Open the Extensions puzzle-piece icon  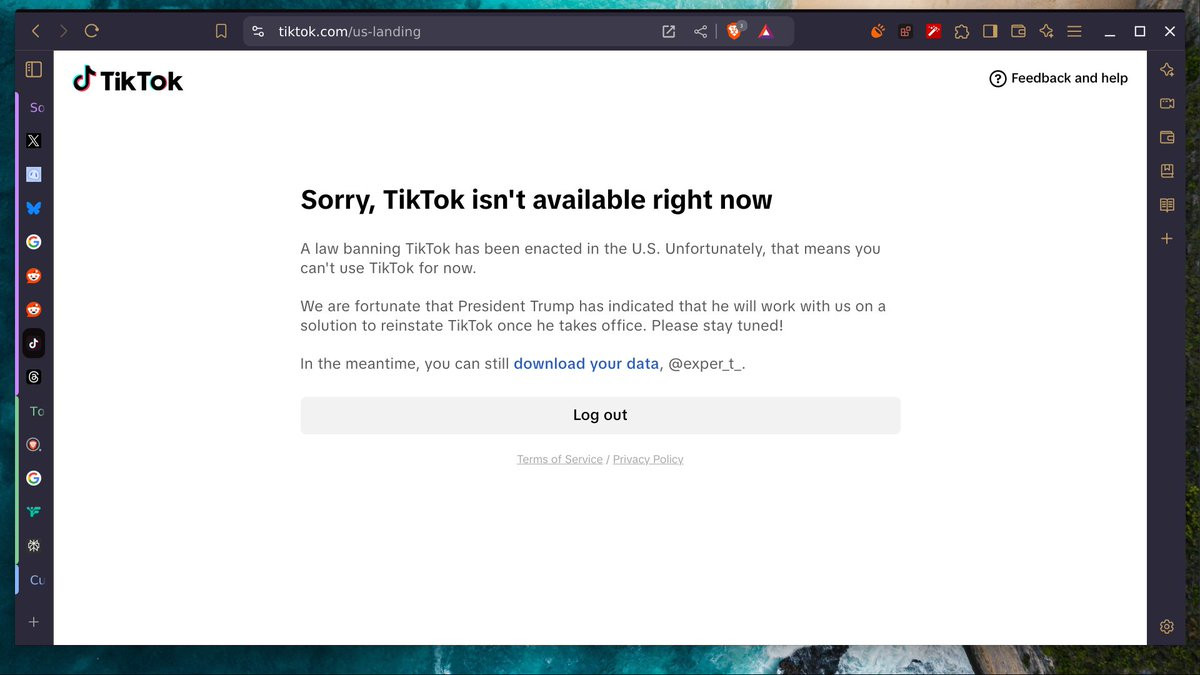click(x=962, y=32)
